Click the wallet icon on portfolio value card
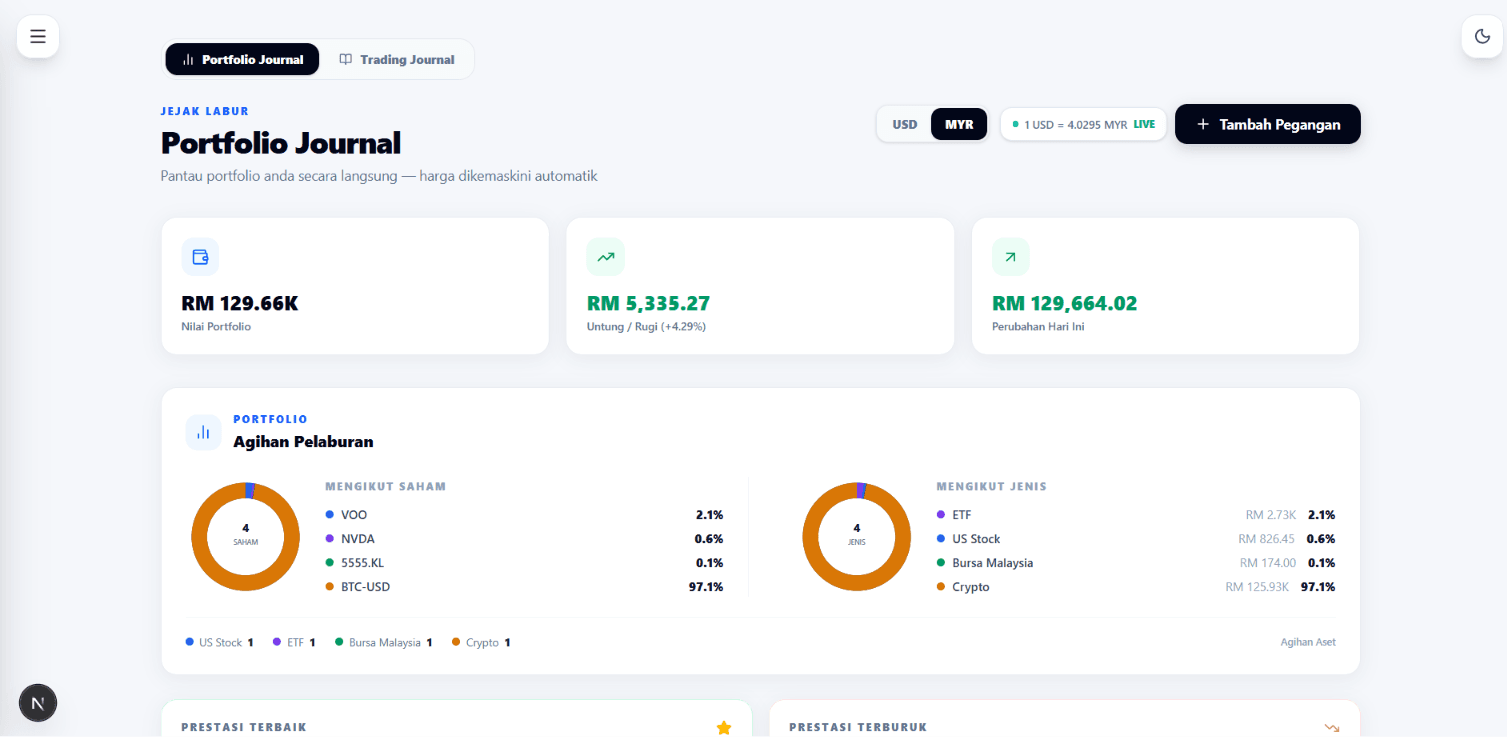This screenshot has width=1507, height=737. (200, 257)
